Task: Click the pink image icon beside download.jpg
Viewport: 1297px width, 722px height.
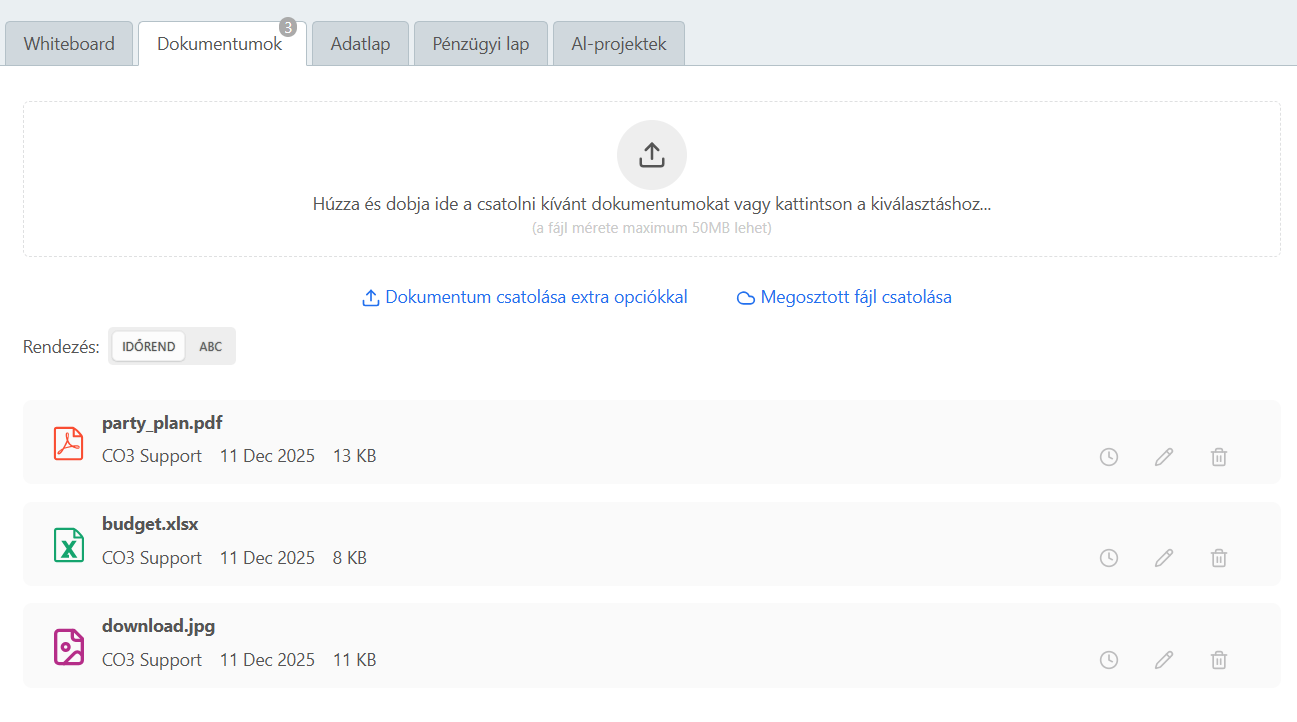Action: click(x=68, y=646)
